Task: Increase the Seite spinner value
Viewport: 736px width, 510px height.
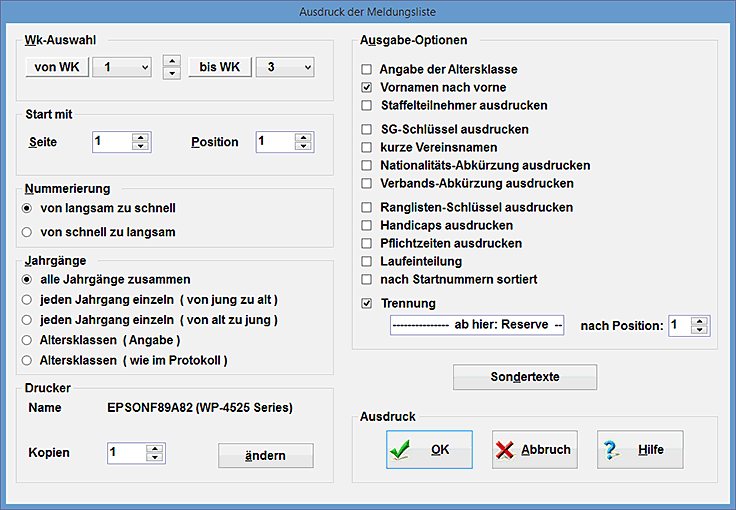Action: pyautogui.click(x=140, y=137)
